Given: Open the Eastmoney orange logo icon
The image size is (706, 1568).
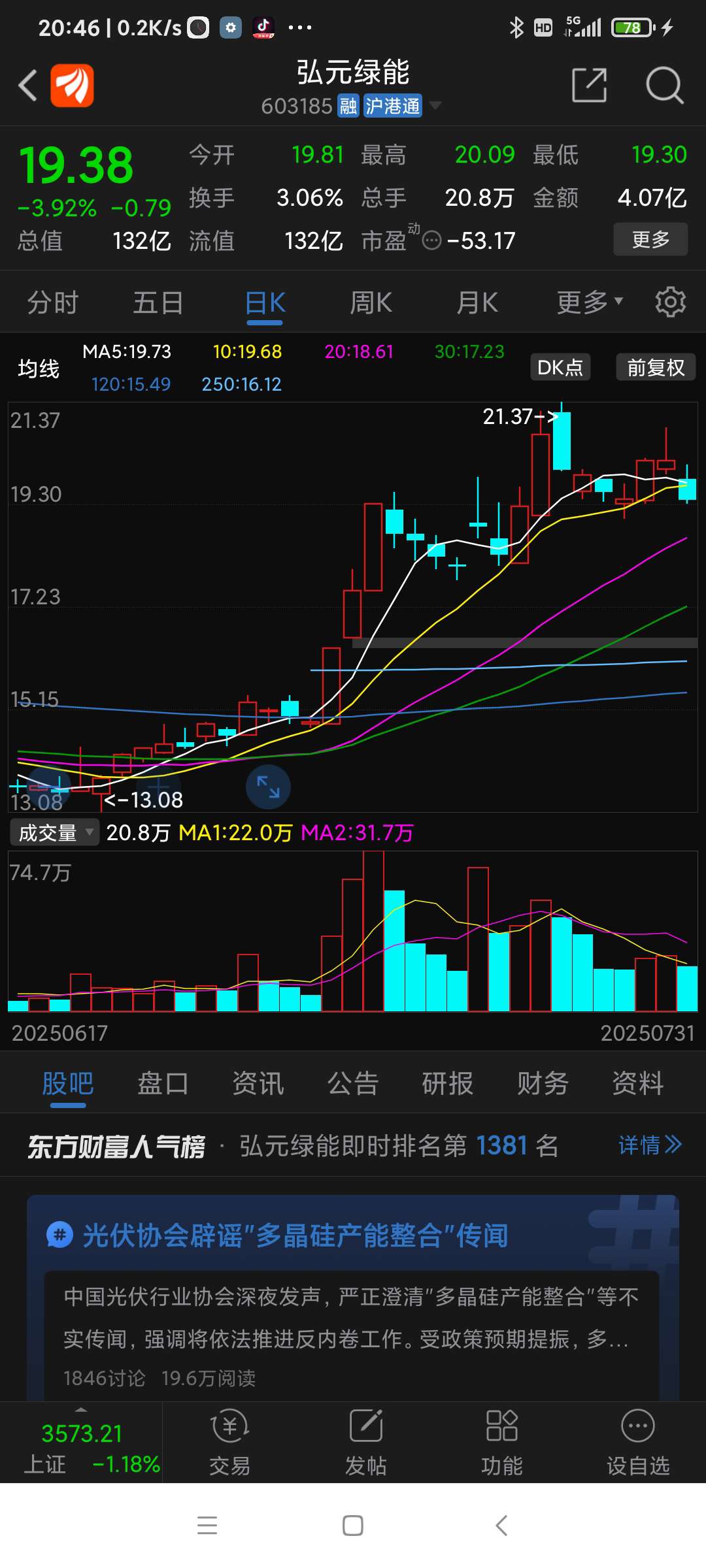Looking at the screenshot, I should coord(72,85).
